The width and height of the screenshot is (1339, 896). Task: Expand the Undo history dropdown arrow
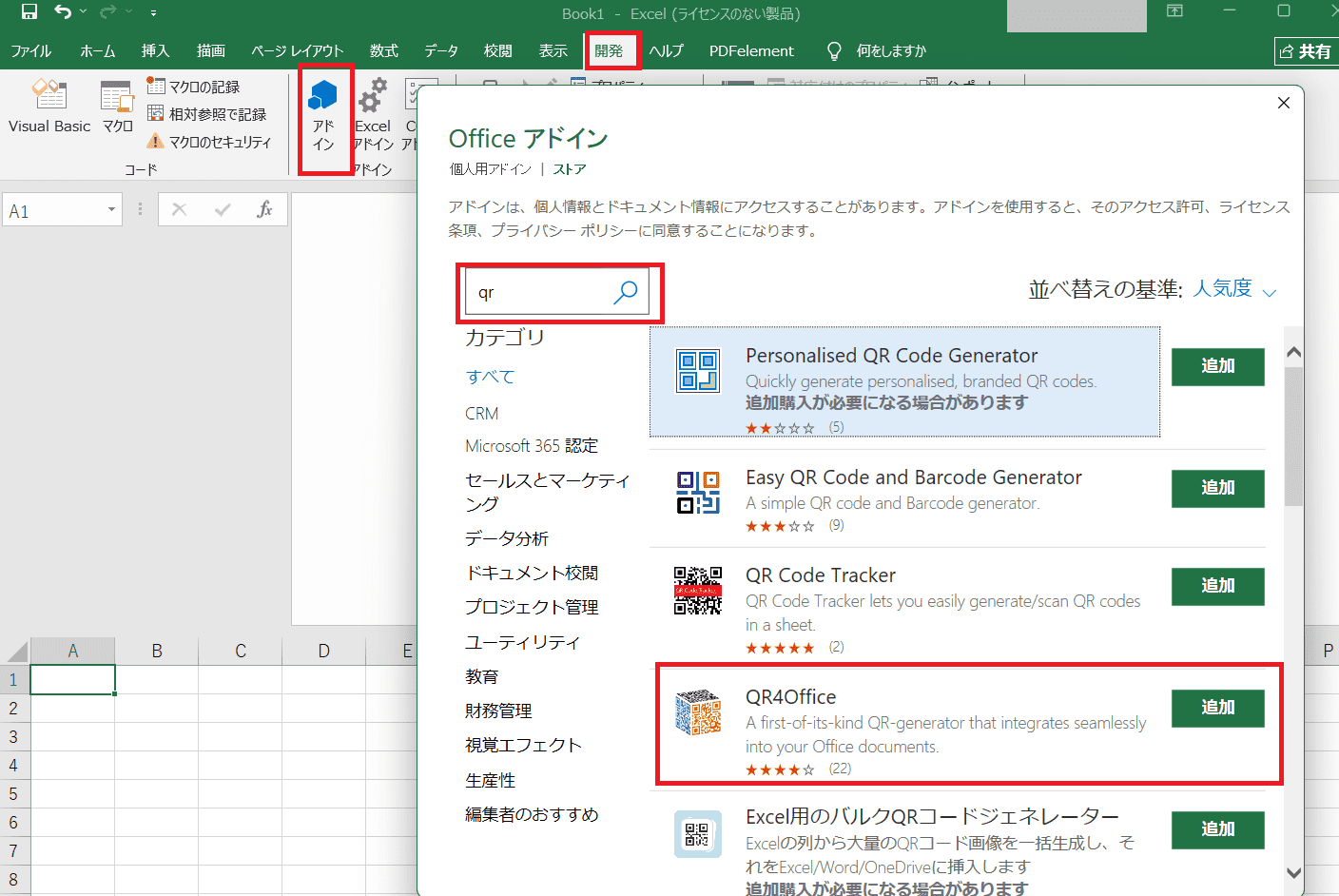coord(84,12)
